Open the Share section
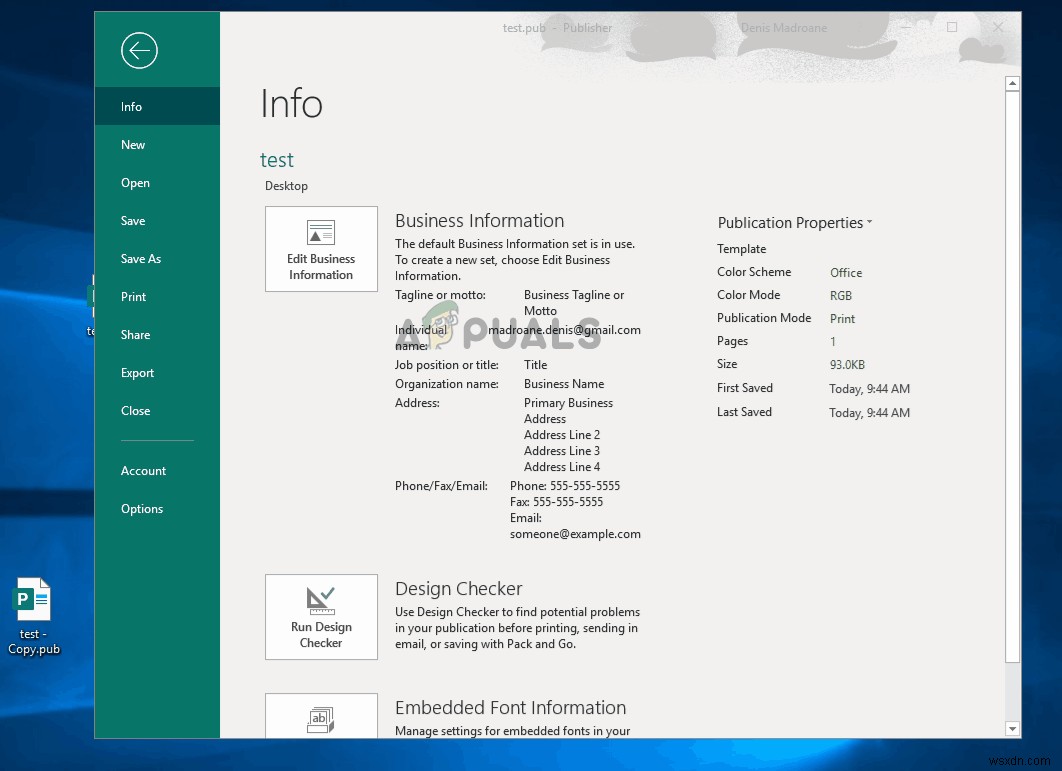The image size is (1062, 771). pyautogui.click(x=135, y=334)
